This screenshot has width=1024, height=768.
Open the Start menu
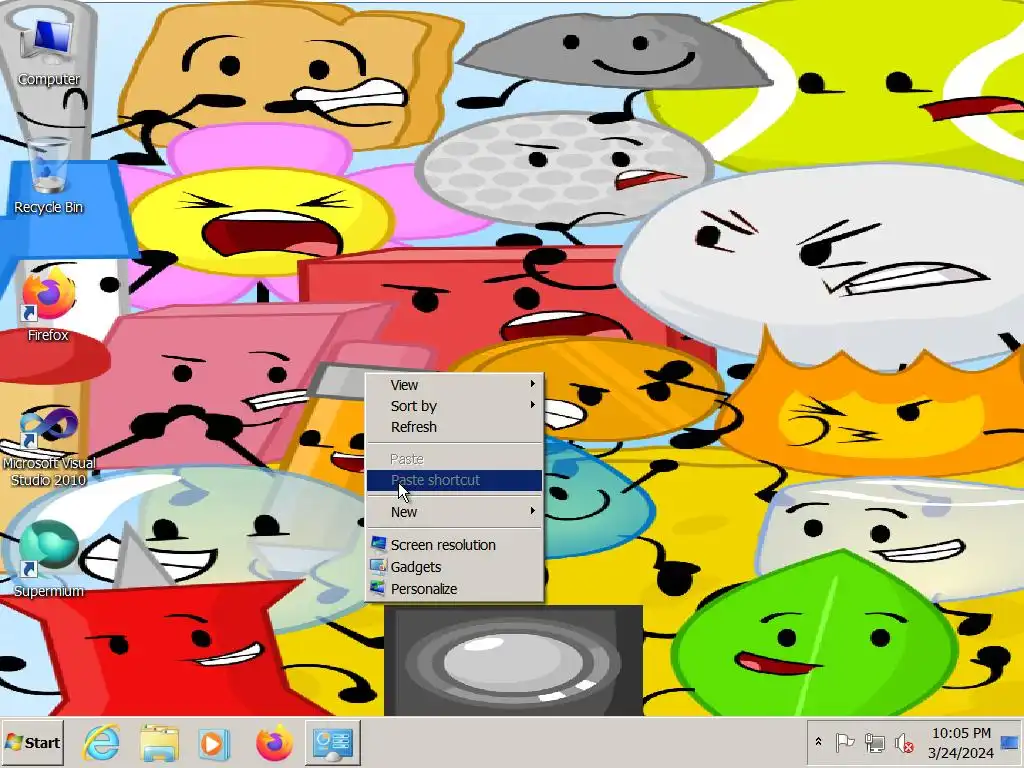[33, 743]
